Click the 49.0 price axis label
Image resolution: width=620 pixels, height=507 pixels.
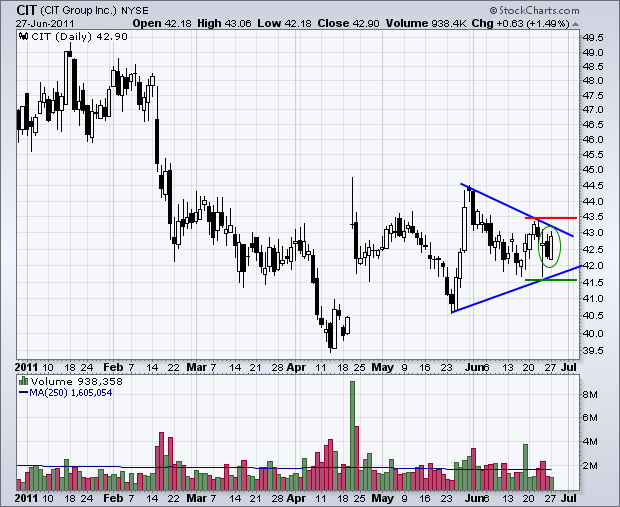(594, 52)
